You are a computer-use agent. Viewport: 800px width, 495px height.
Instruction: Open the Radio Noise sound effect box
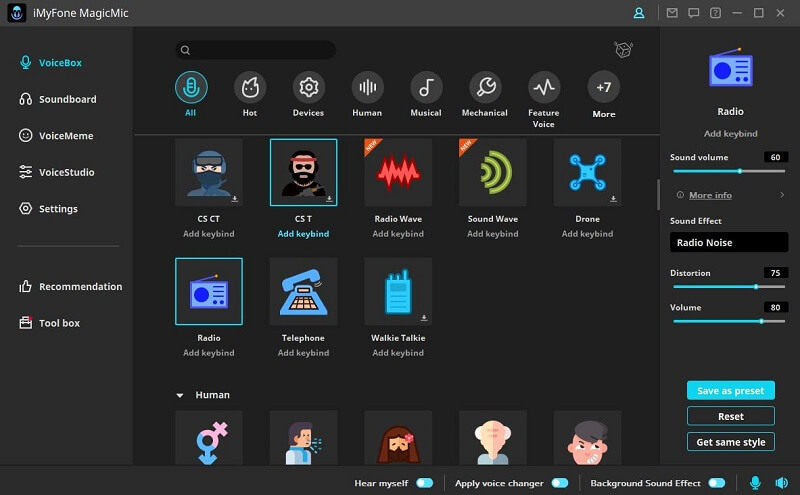729,242
